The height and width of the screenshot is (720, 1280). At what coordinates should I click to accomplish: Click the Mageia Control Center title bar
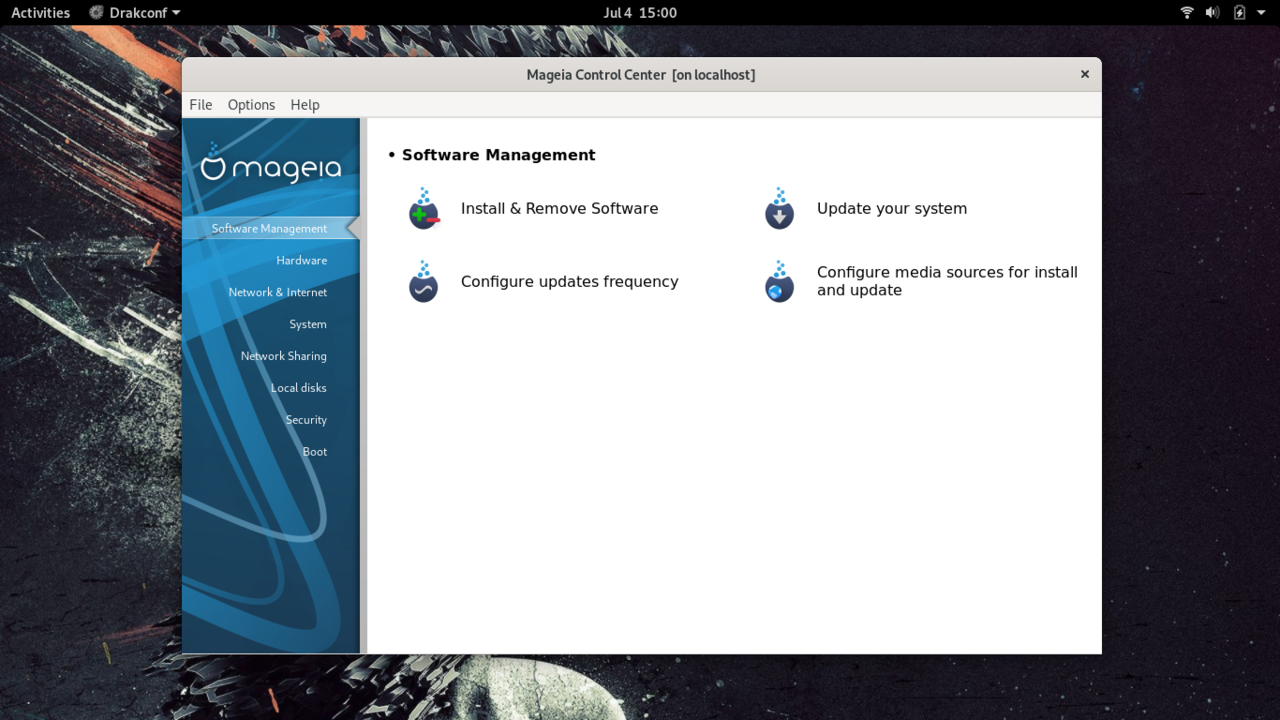(x=641, y=75)
